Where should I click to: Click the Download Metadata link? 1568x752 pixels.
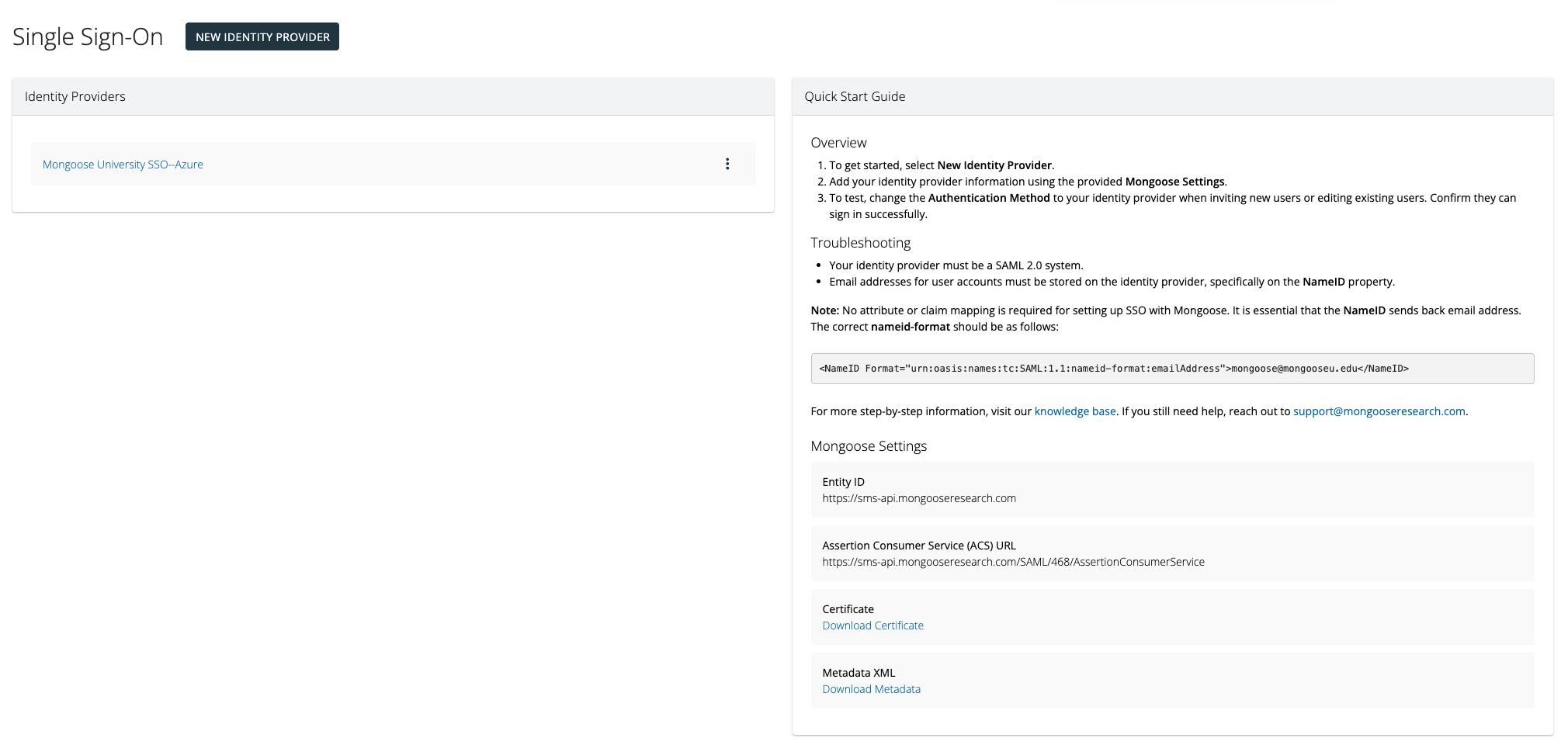tap(871, 689)
